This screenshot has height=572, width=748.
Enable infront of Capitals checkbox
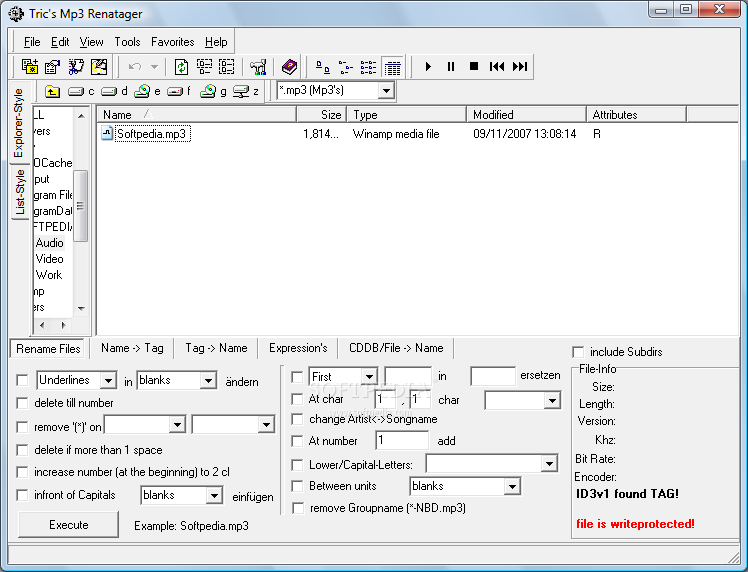point(22,495)
